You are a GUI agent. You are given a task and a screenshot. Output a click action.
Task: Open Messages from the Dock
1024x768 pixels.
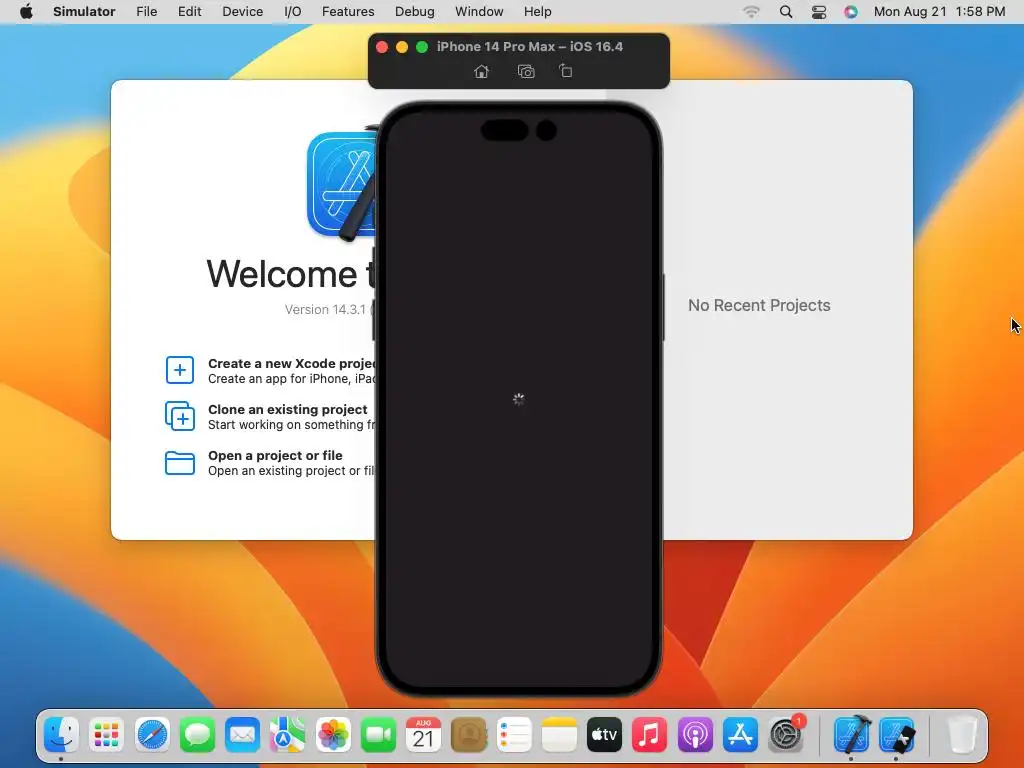point(197,735)
